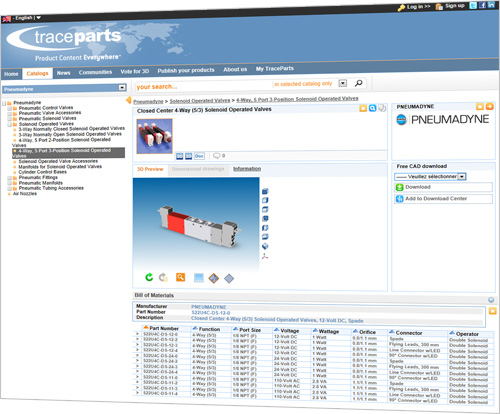Click the isometric view cube icon above axes

click(x=265, y=246)
